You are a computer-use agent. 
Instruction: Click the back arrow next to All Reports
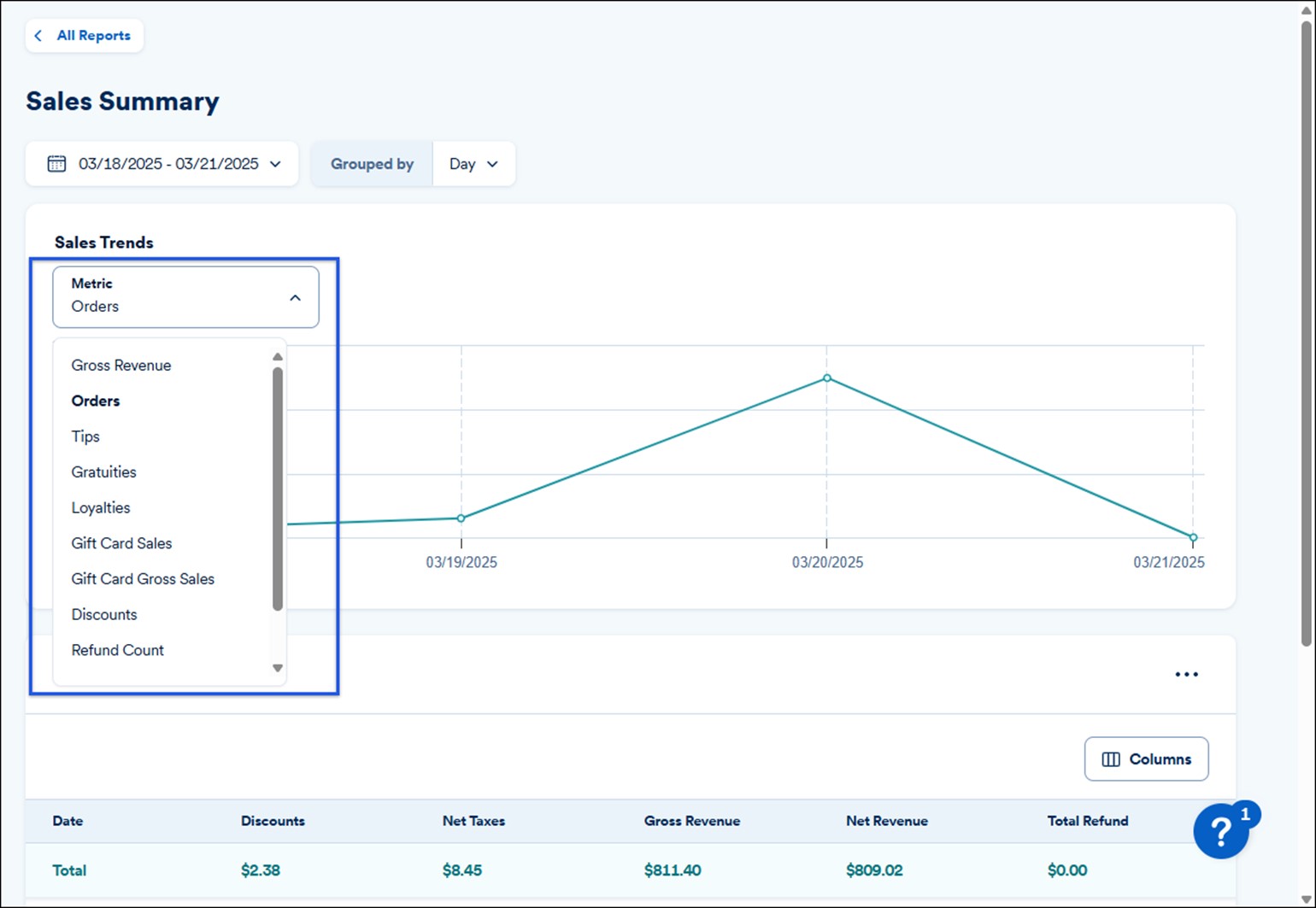(38, 36)
